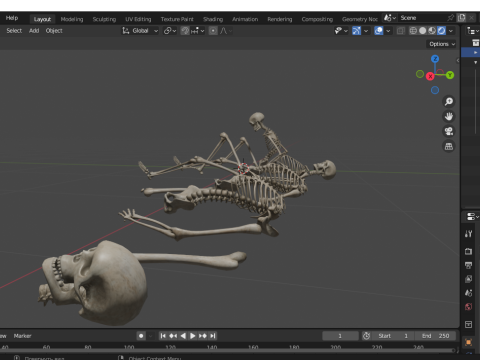
Task: Open the Object properties tab
Action: click(x=468, y=342)
